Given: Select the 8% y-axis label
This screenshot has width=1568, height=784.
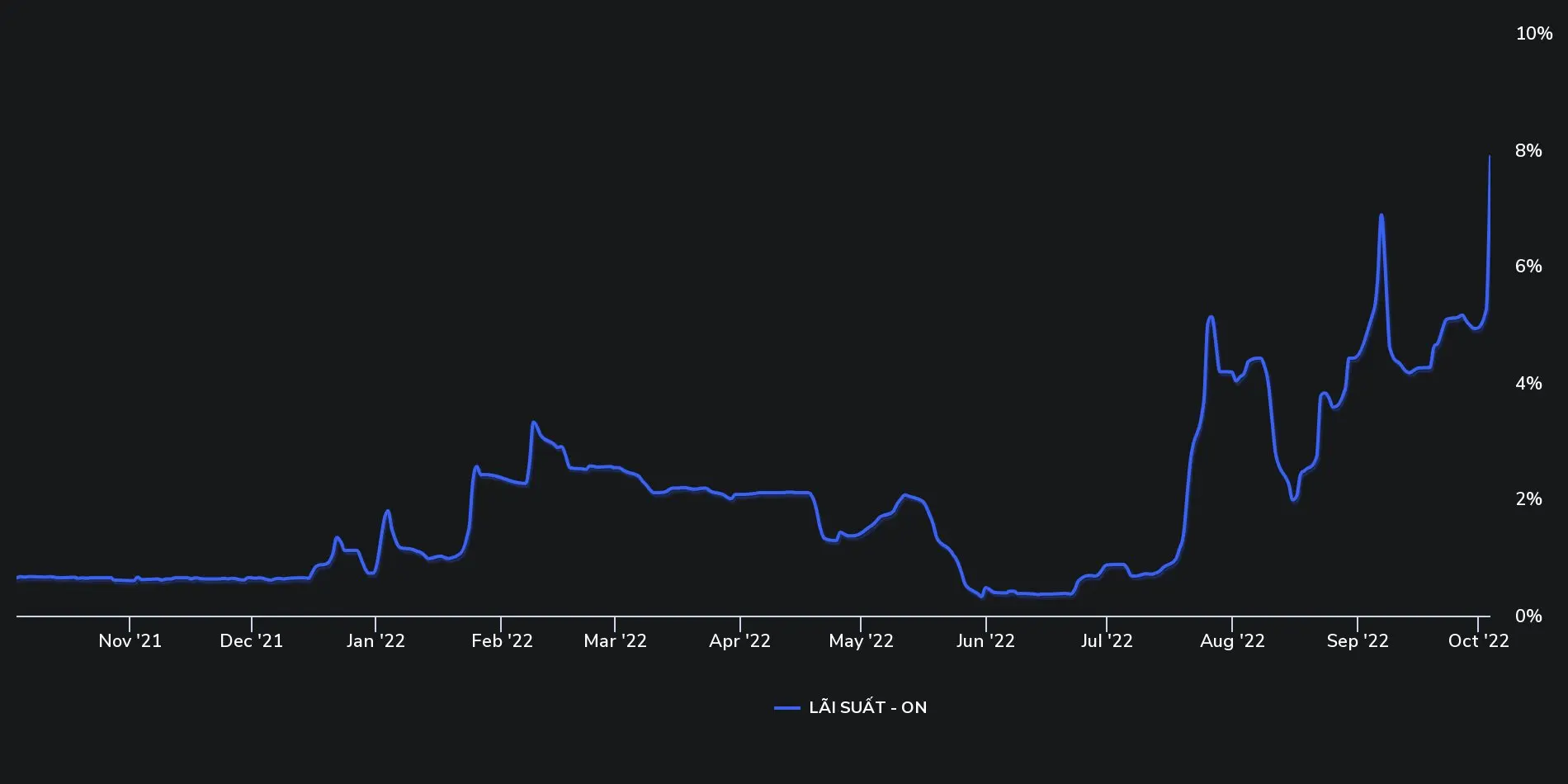Looking at the screenshot, I should click(1528, 150).
